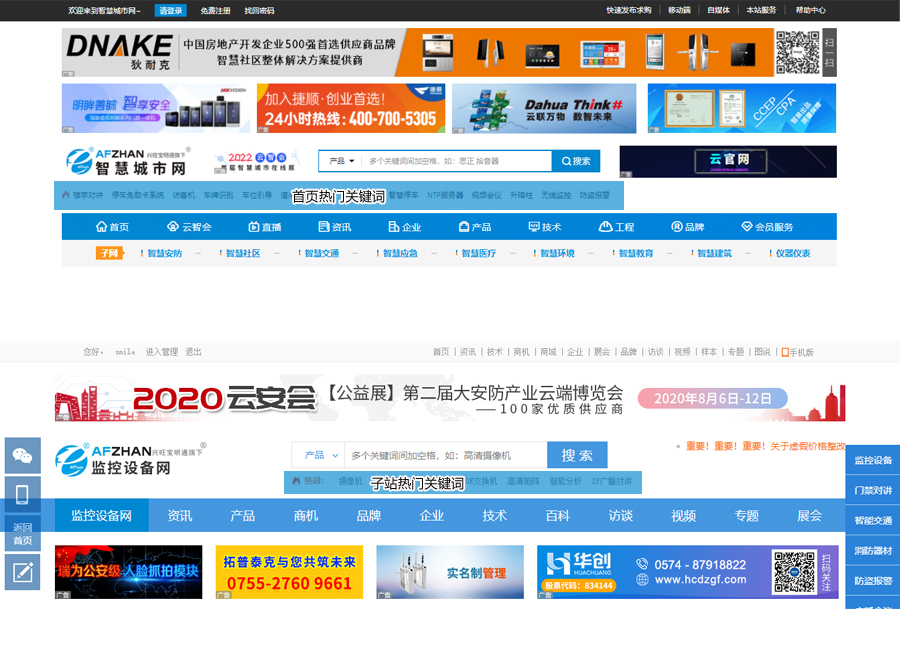Click the 拓普泰克 yellow banner ad
This screenshot has height=650, width=900.
tap(289, 572)
